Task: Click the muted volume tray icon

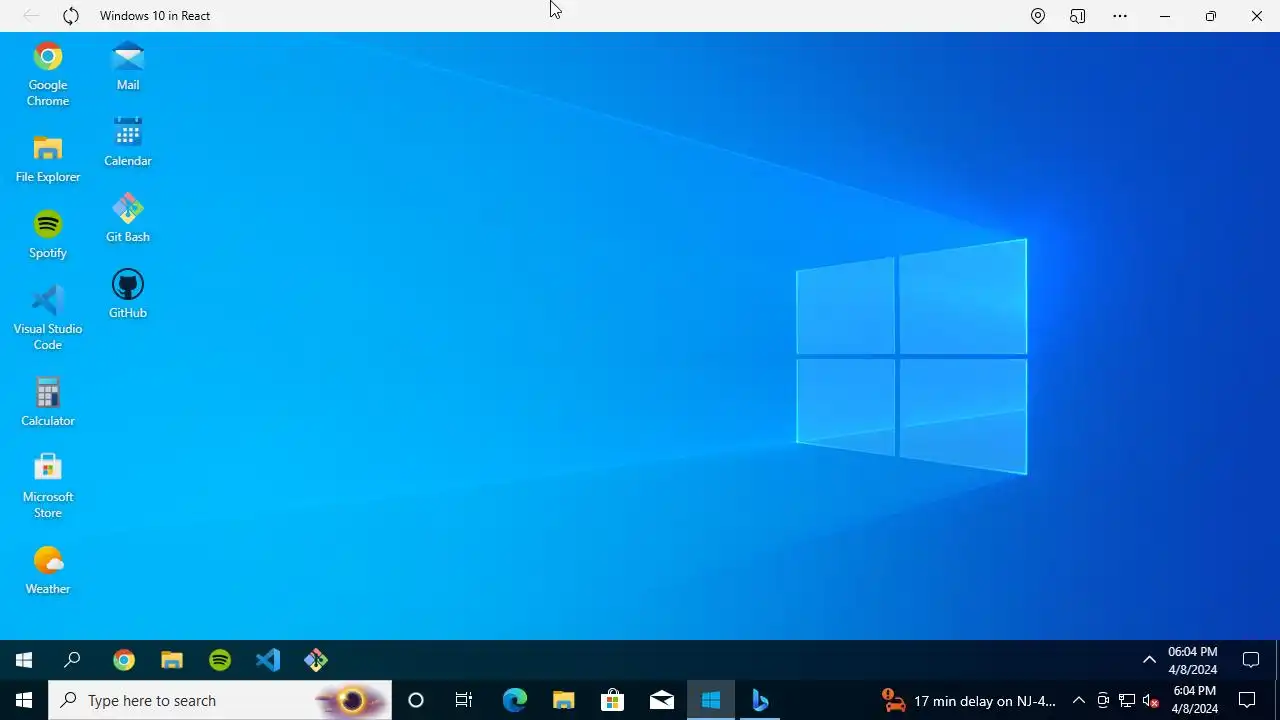Action: (x=1151, y=700)
